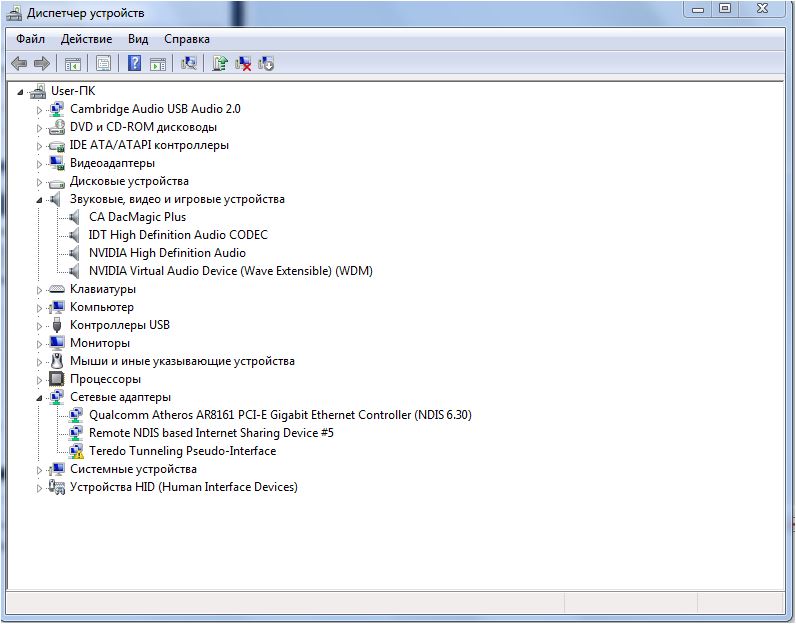Open Properties via toolbar sheet icon

coord(103,64)
